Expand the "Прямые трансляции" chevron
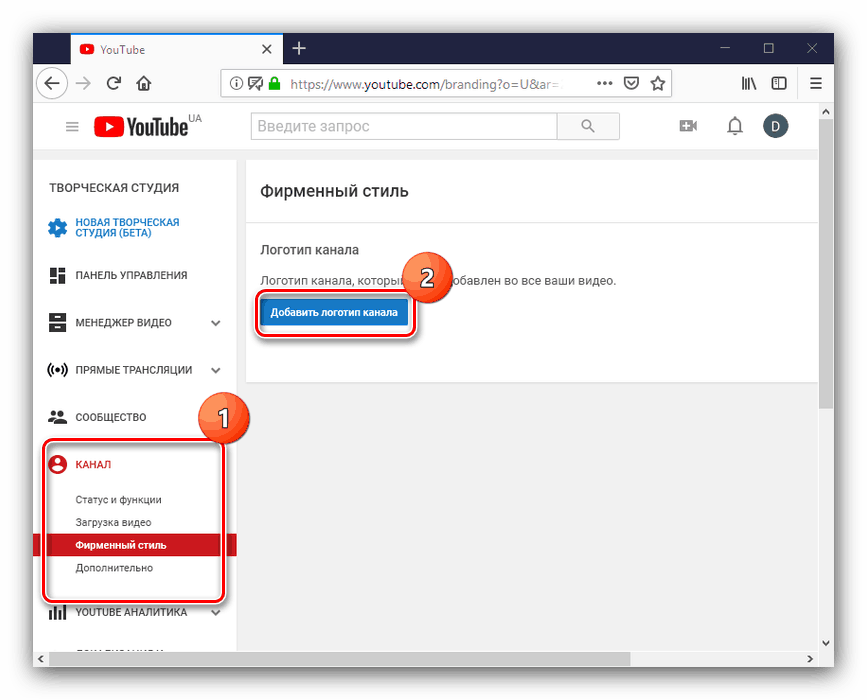The width and height of the screenshot is (867, 700). tap(216, 370)
